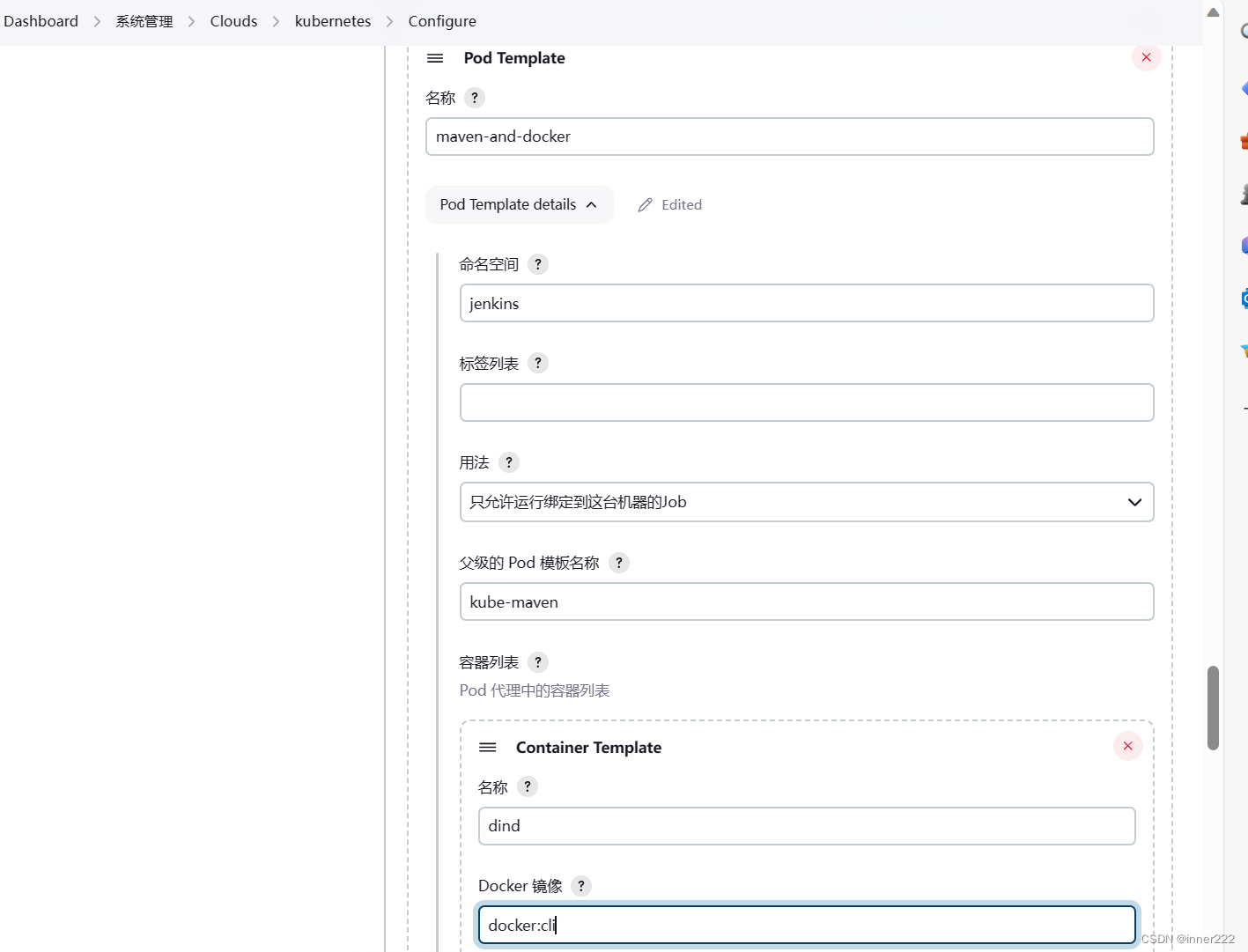Focus the empty 标签列表 input
Viewport: 1248px width, 952px height.
tap(807, 402)
